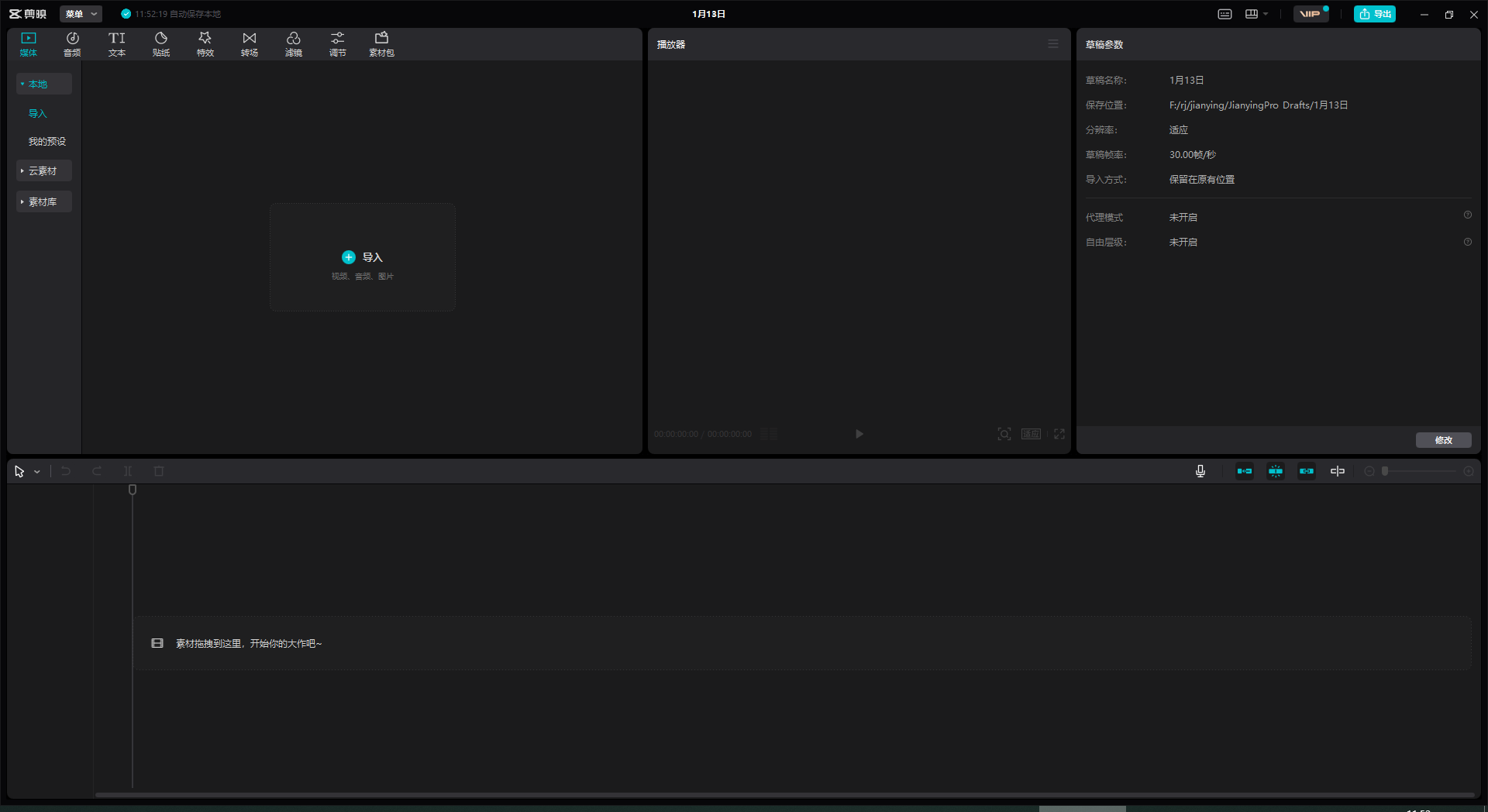Start voice-over recording with microphone icon
Image resolution: width=1488 pixels, height=812 pixels.
(1200, 471)
